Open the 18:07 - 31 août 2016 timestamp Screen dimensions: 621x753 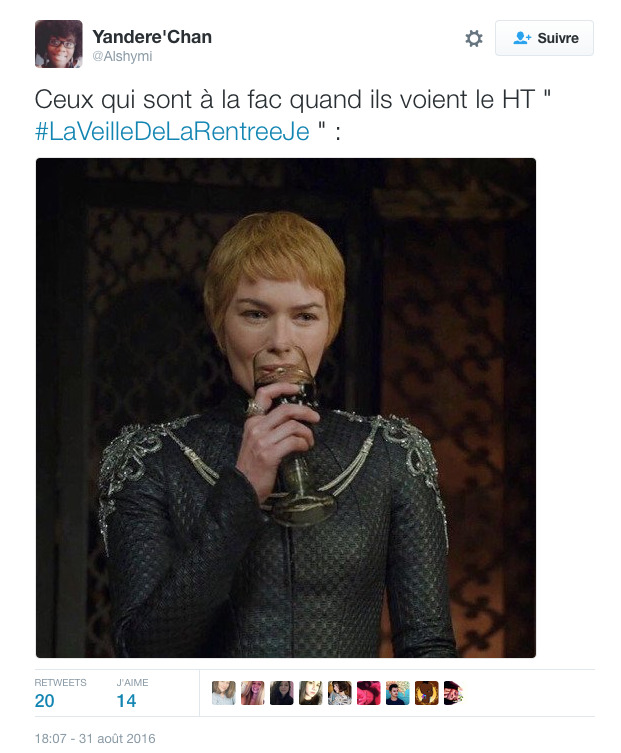[95, 738]
